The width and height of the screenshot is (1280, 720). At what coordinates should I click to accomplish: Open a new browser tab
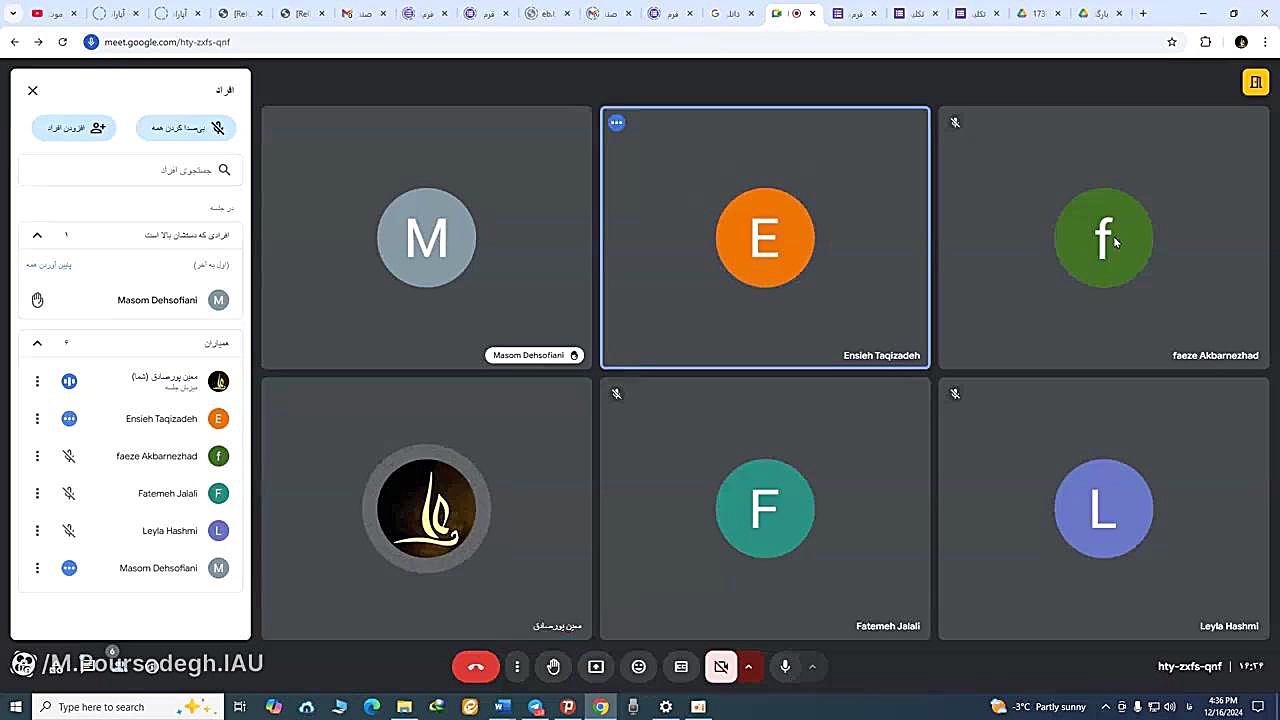(x=1143, y=14)
